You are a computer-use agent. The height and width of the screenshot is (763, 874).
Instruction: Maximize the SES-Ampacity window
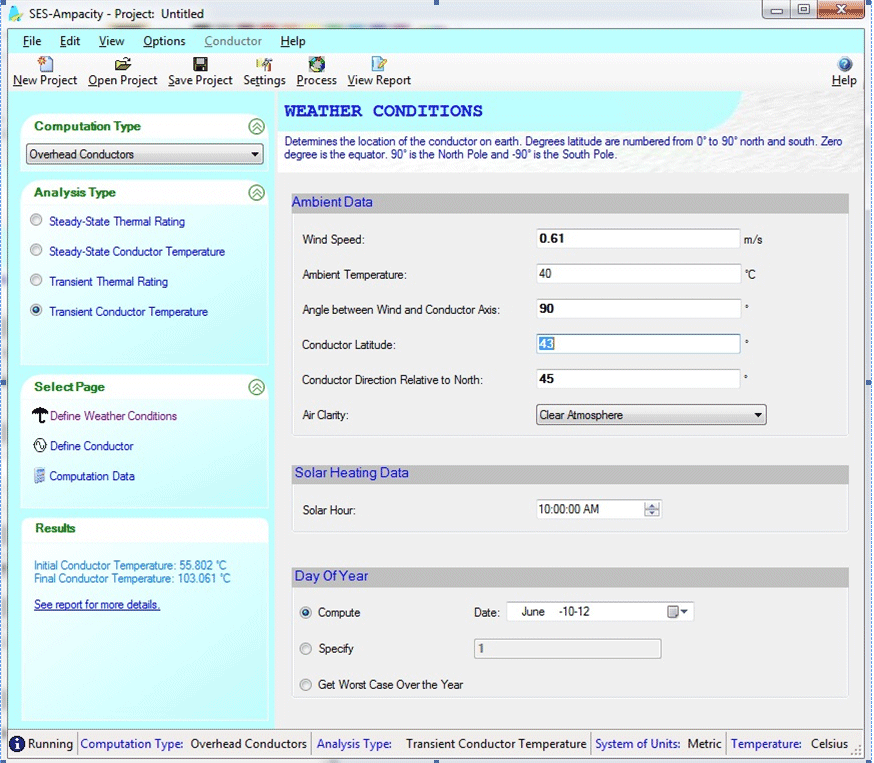click(804, 10)
